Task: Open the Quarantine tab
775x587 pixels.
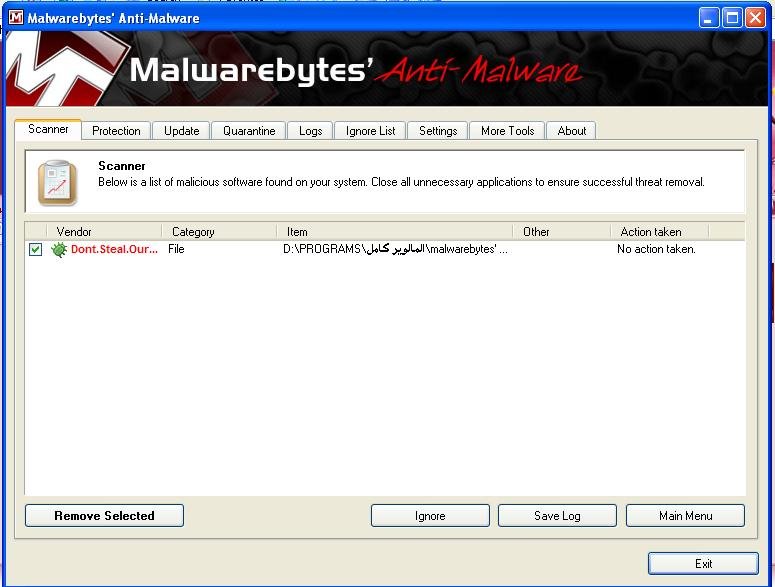Action: [x=249, y=131]
